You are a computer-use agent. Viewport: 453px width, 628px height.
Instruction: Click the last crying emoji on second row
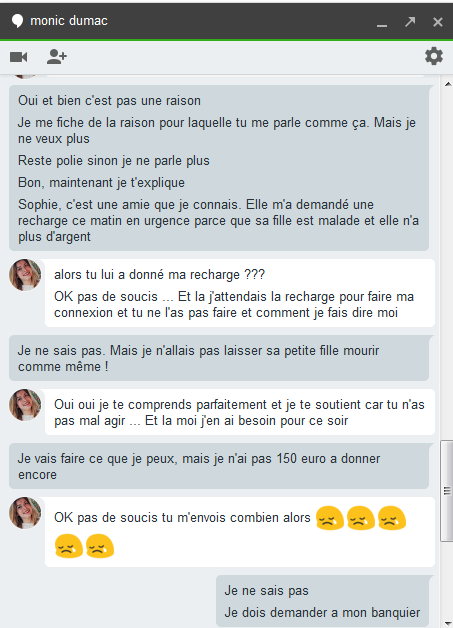(x=100, y=545)
